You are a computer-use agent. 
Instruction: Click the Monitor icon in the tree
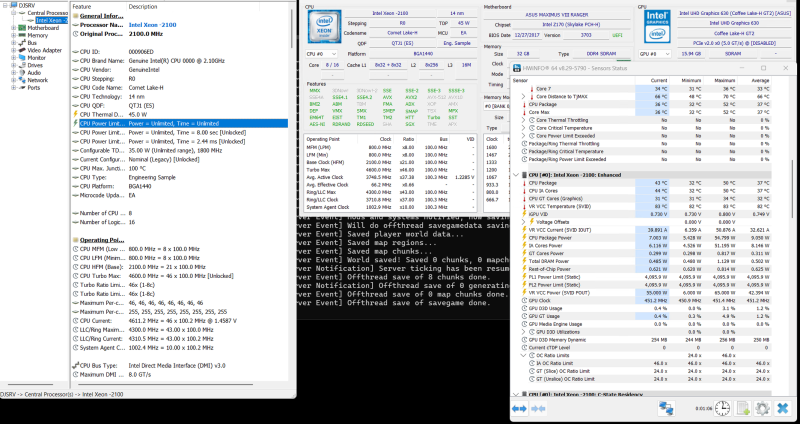(x=22, y=58)
